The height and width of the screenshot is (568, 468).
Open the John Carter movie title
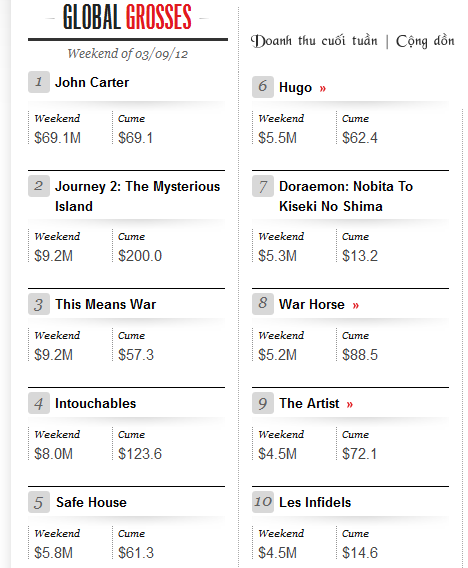click(x=92, y=82)
